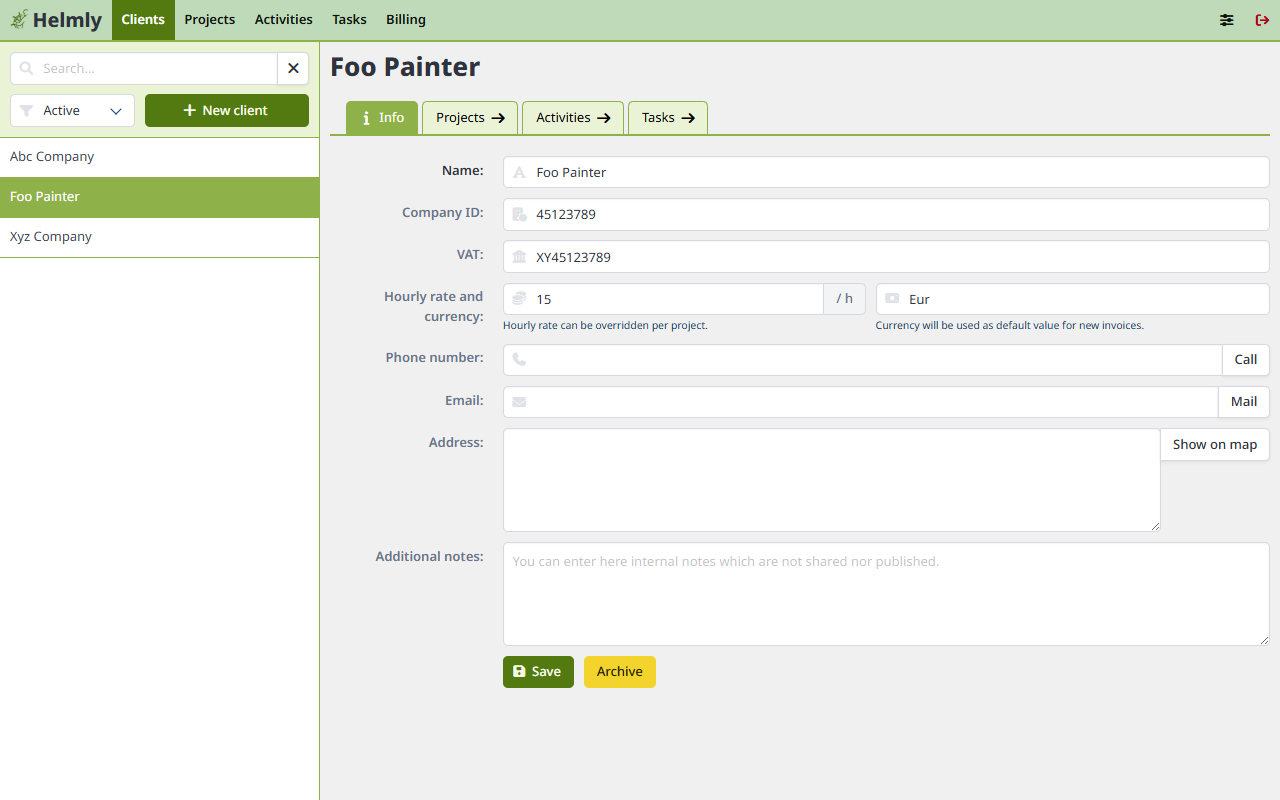Open the Active status filter dropdown

tap(72, 111)
